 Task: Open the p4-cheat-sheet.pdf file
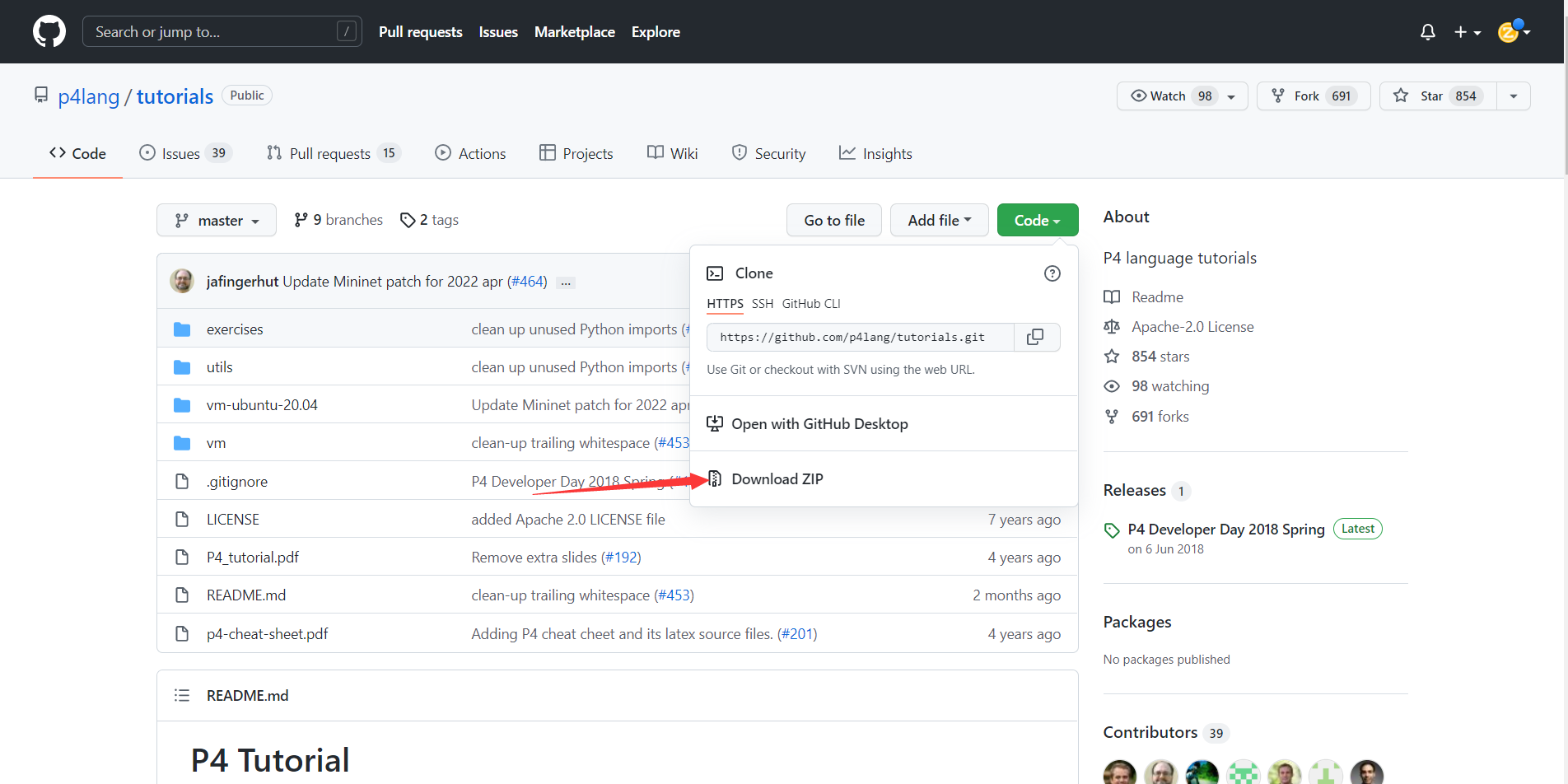coord(268,634)
